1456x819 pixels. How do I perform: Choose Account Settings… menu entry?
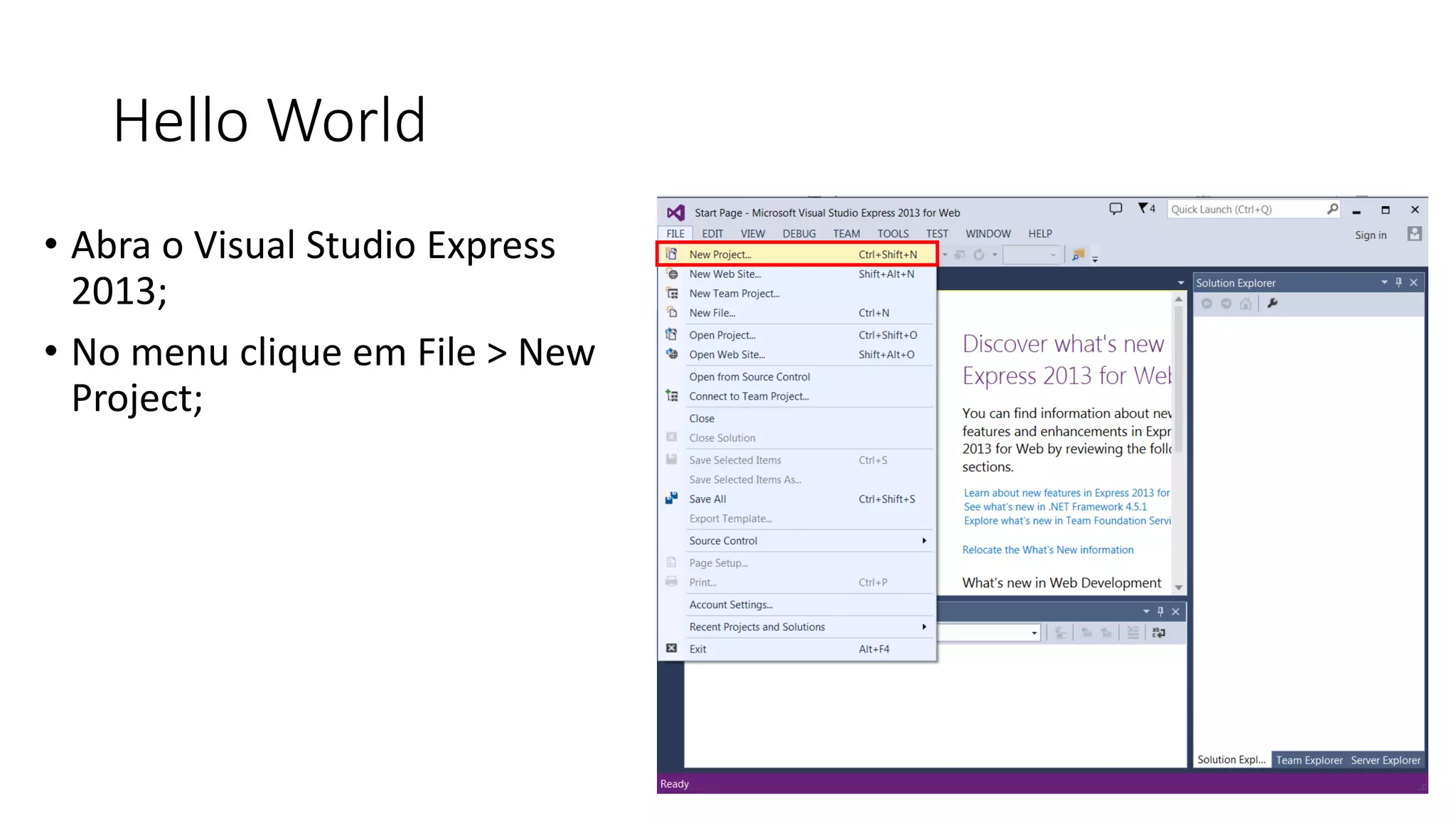(x=797, y=604)
